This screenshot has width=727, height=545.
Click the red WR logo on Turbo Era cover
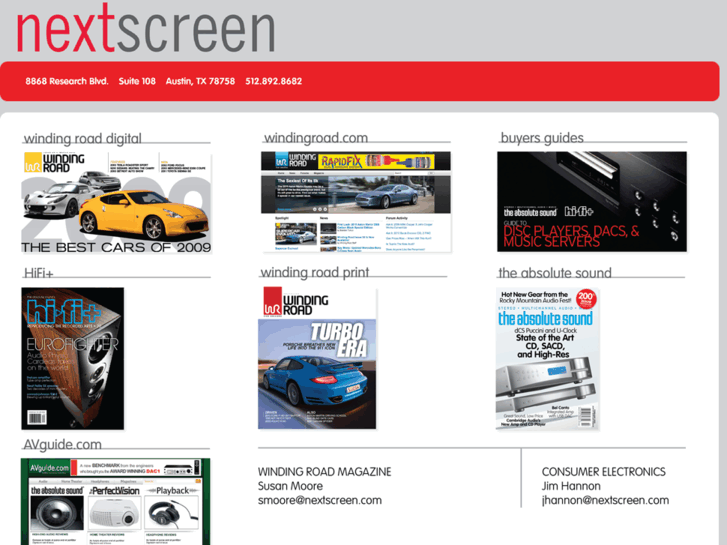coord(273,301)
